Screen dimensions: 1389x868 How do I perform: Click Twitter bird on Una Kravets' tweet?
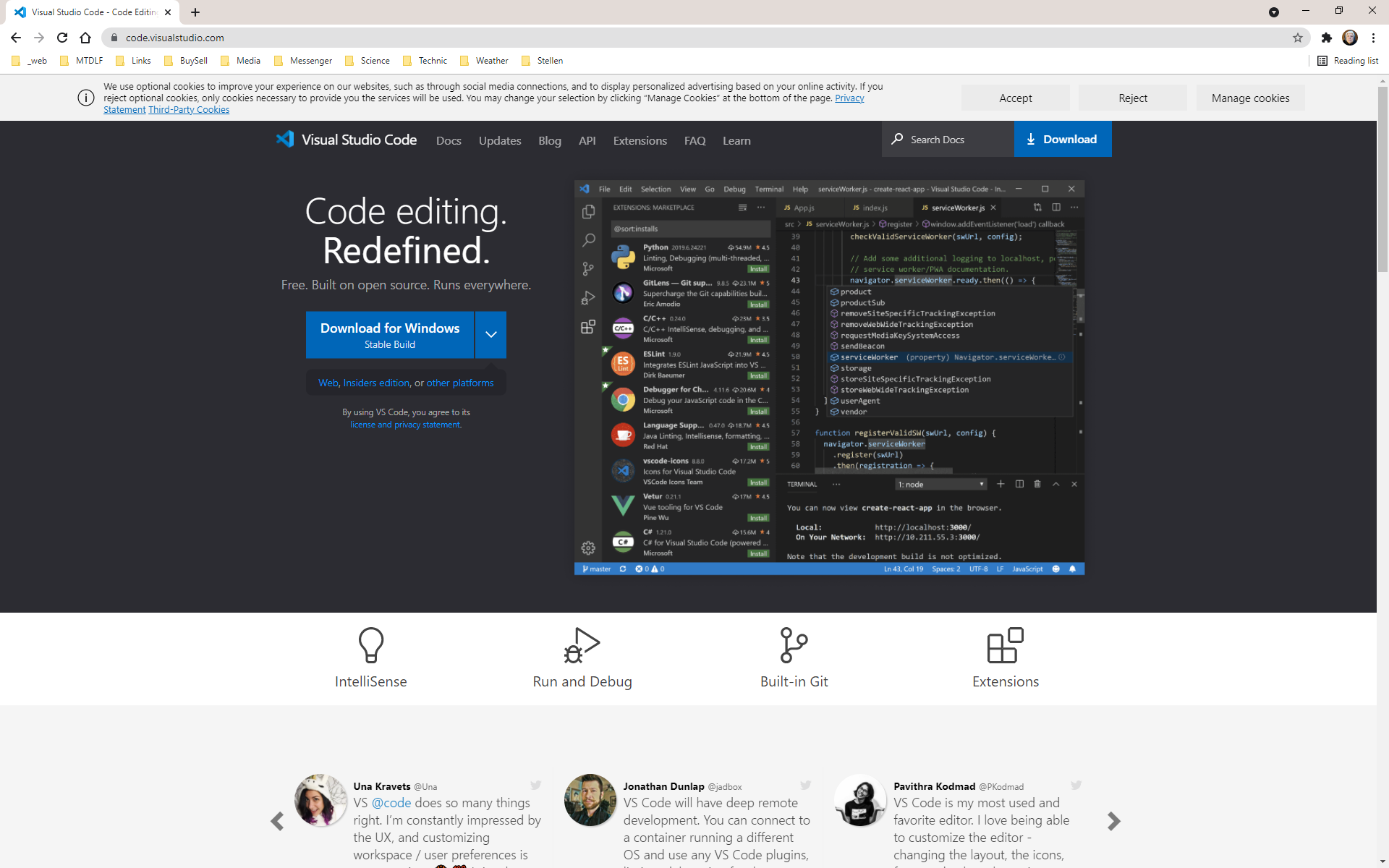click(536, 786)
